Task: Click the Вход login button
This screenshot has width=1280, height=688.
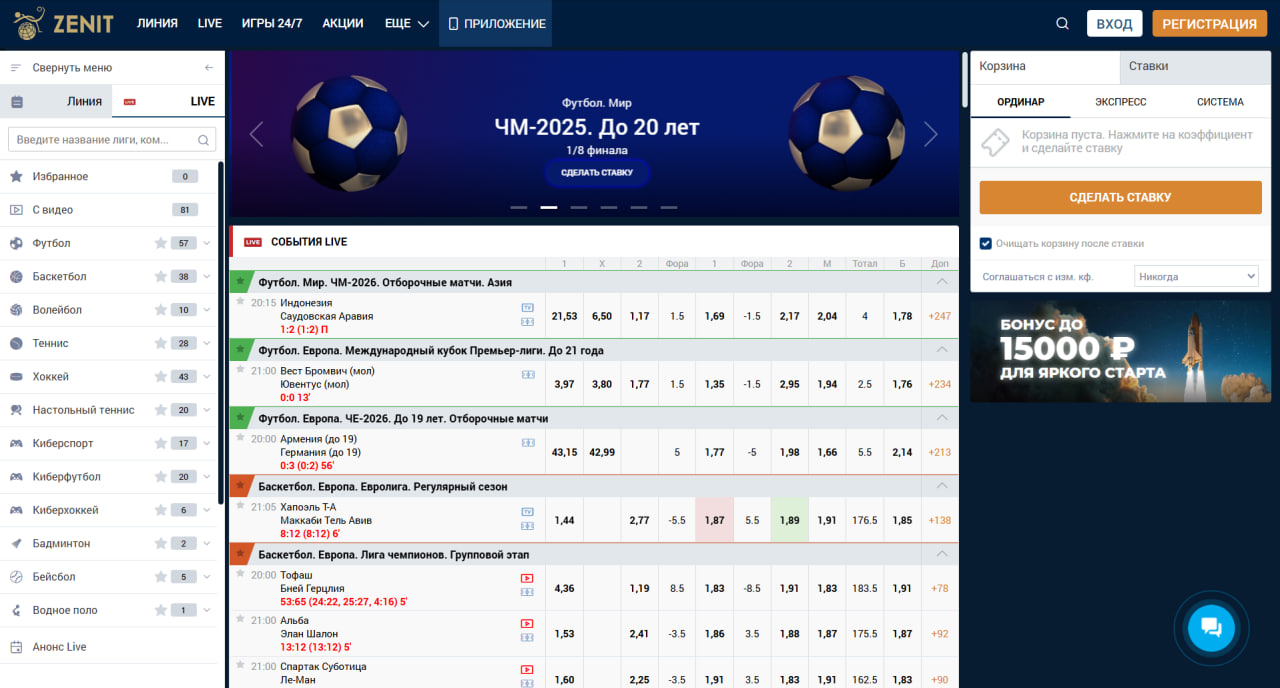Action: tap(1114, 24)
